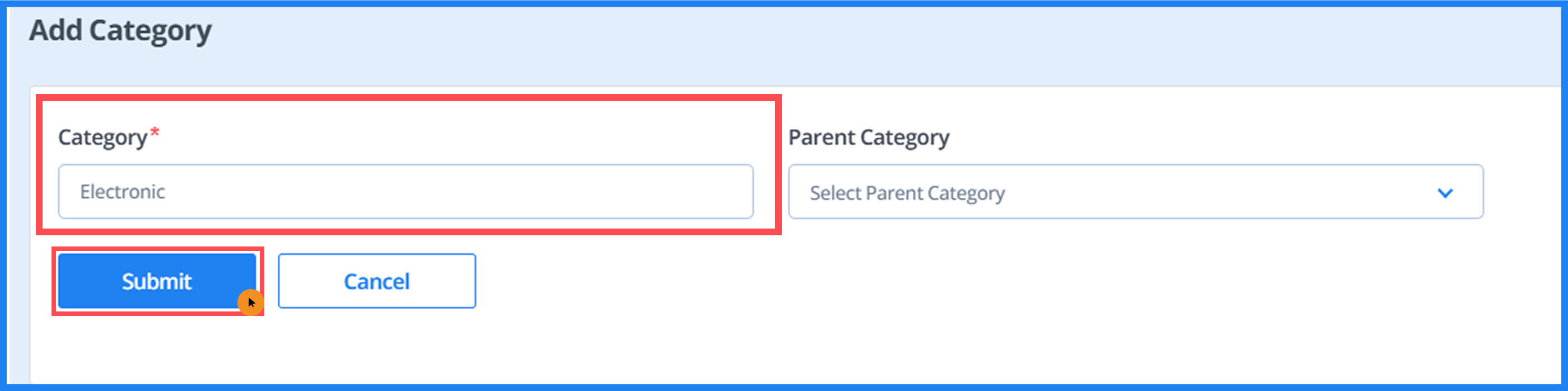Click the 'Category' field label
The width and height of the screenshot is (1568, 391).
click(x=102, y=138)
